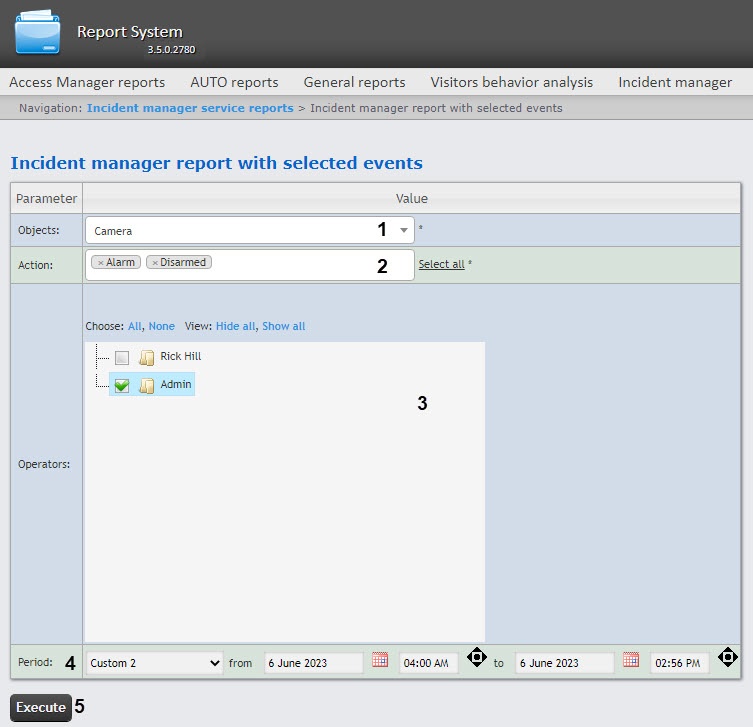Open the 'to' date calendar picker
Screen dimensions: 753x727
631,660
